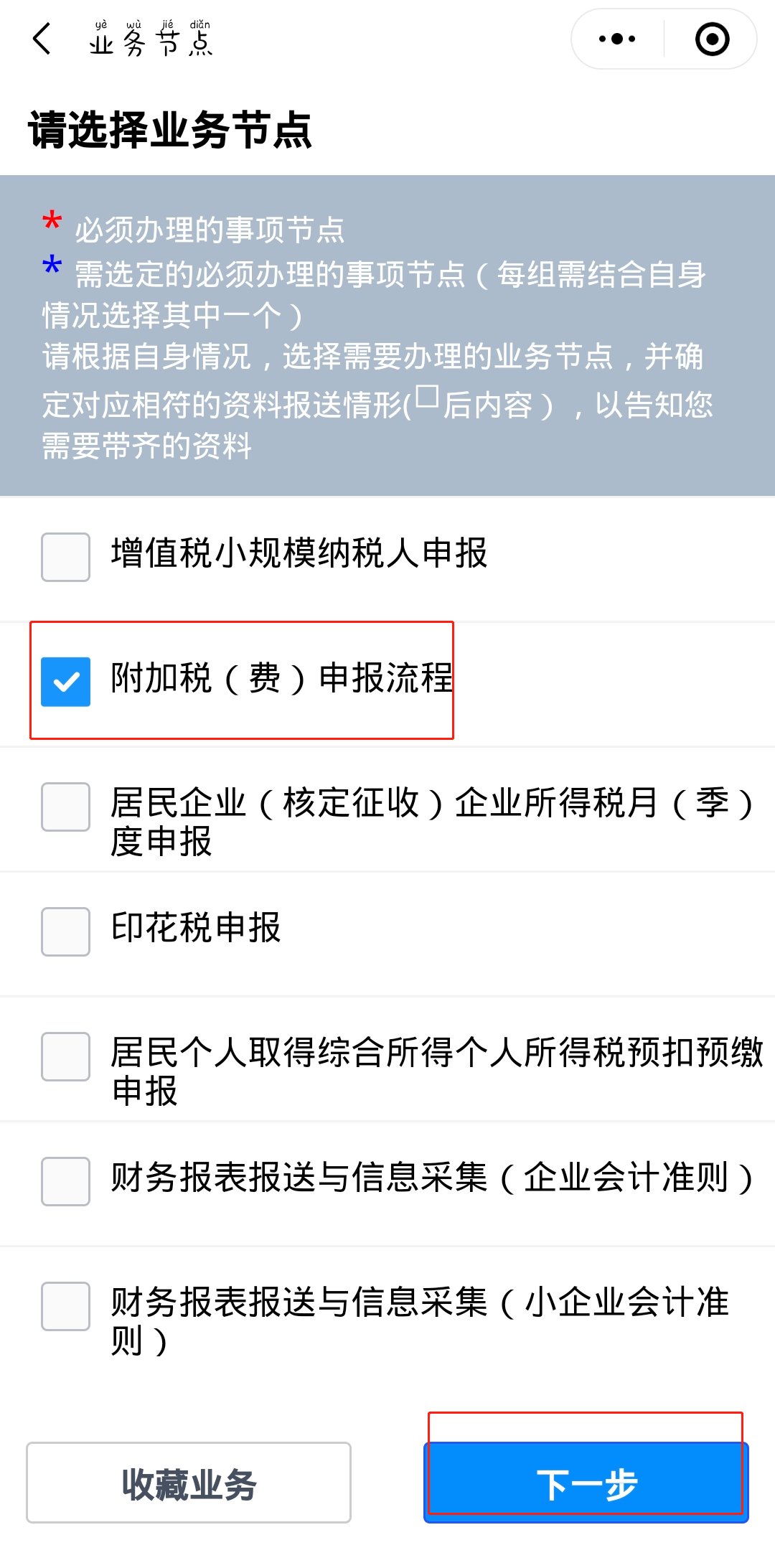
Task: Select the 增值税小规模纳税人申报 label
Action: coord(299,553)
